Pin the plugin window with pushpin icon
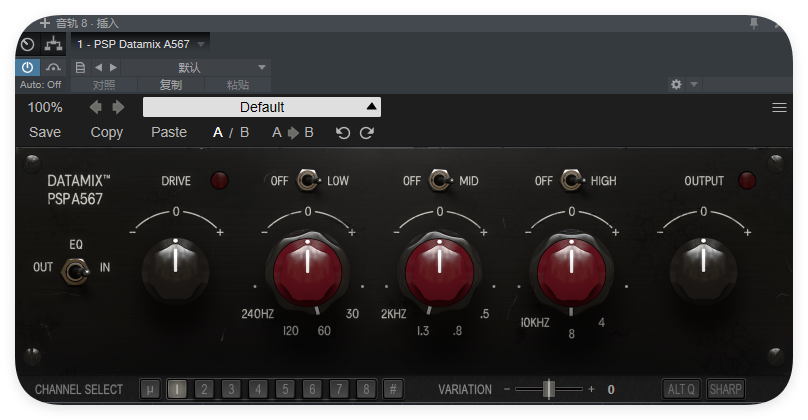 (x=754, y=23)
